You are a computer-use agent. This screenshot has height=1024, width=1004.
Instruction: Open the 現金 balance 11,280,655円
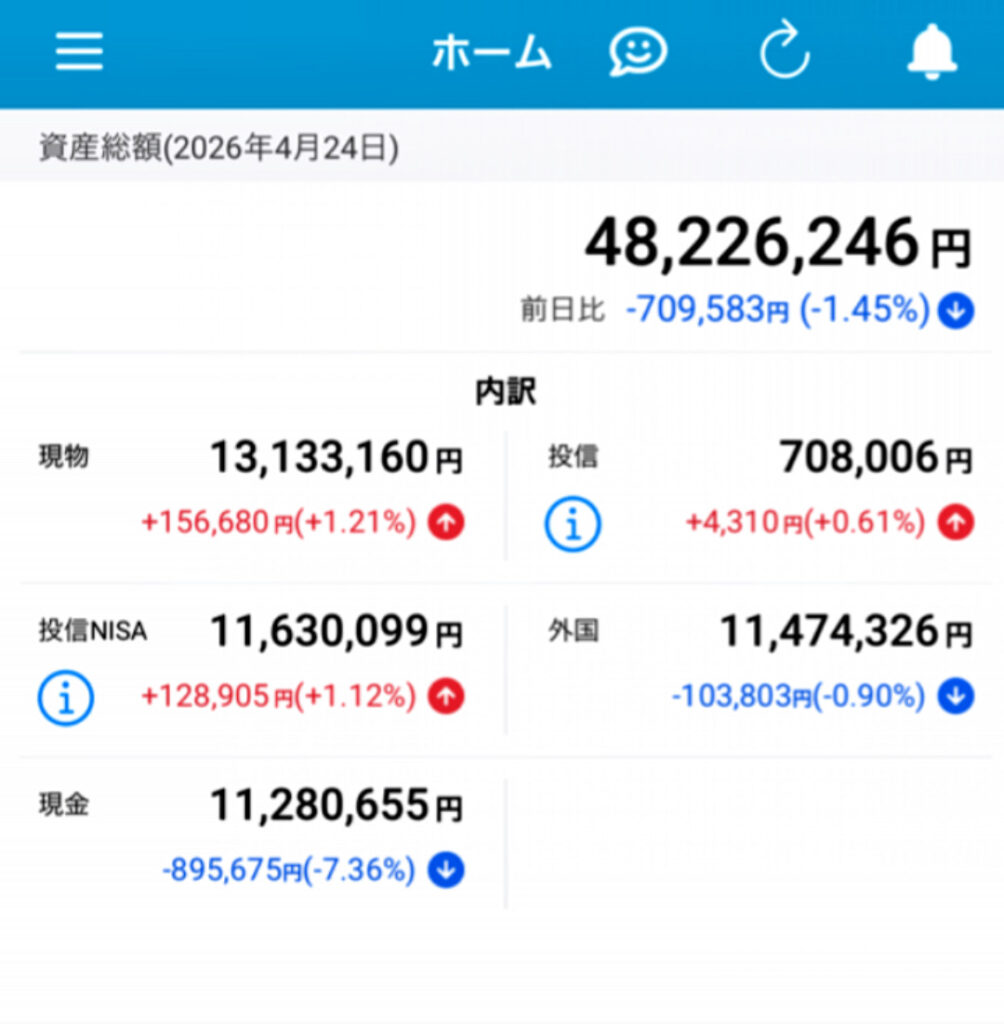pos(335,806)
